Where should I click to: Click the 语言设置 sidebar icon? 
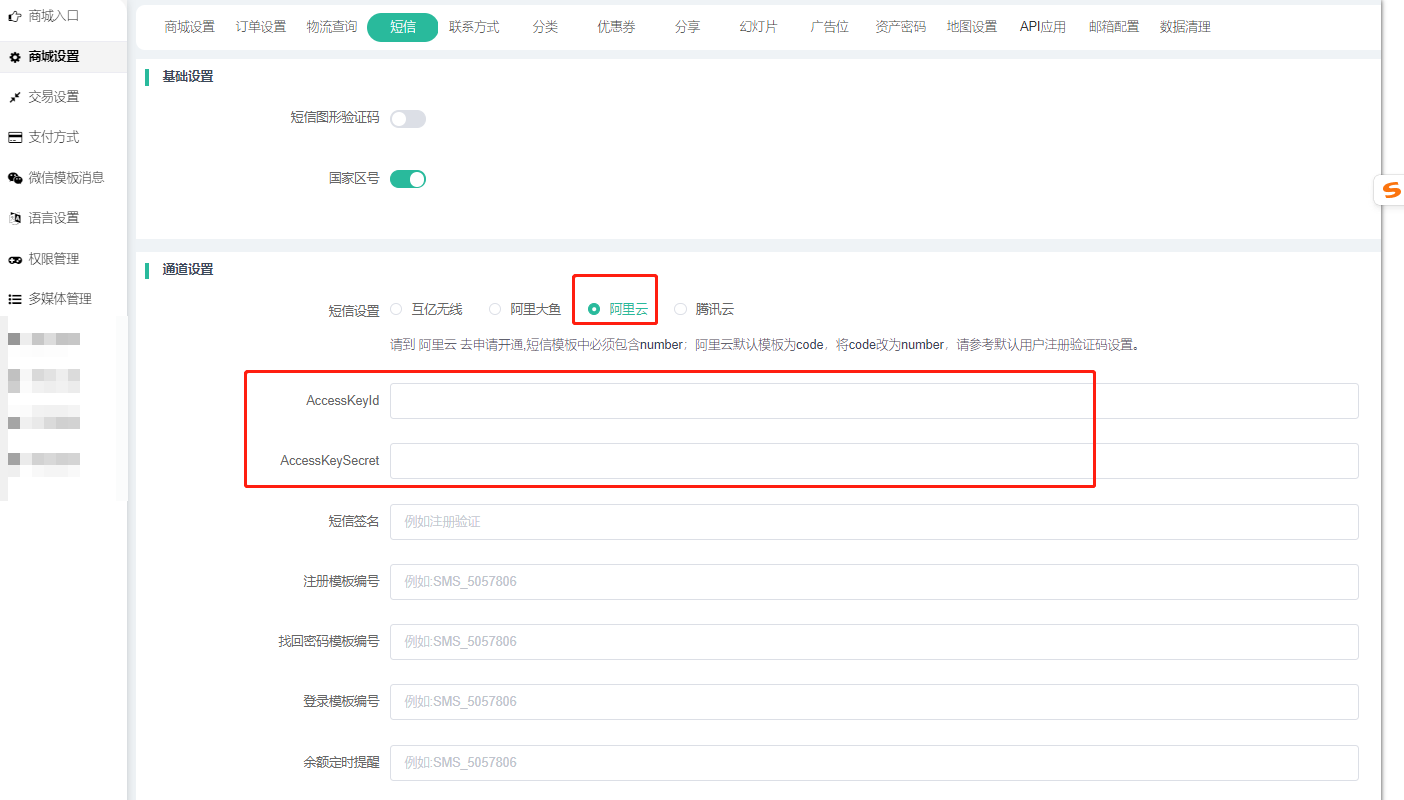tap(15, 218)
